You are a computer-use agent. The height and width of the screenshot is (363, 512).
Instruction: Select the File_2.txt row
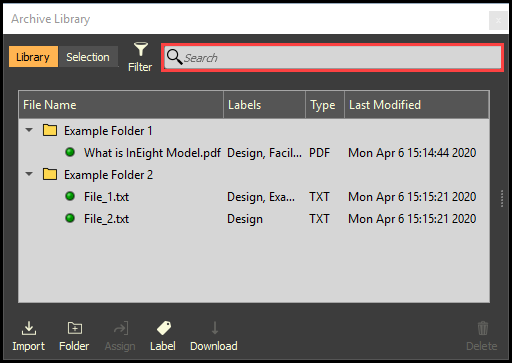click(x=254, y=219)
